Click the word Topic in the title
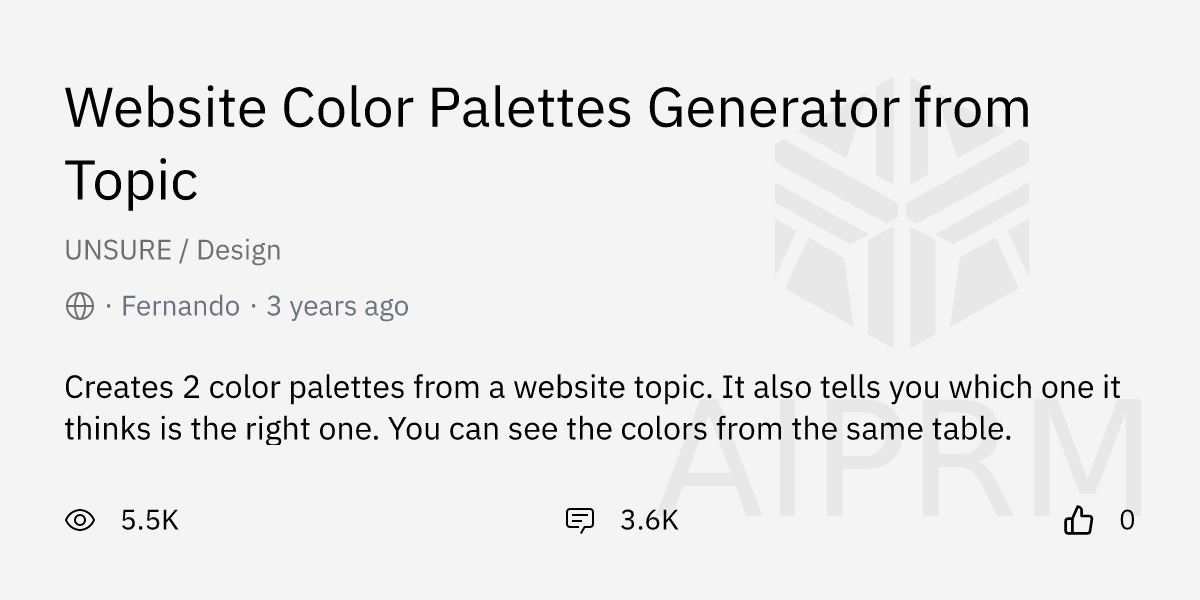Image resolution: width=1200 pixels, height=600 pixels. pyautogui.click(x=131, y=181)
